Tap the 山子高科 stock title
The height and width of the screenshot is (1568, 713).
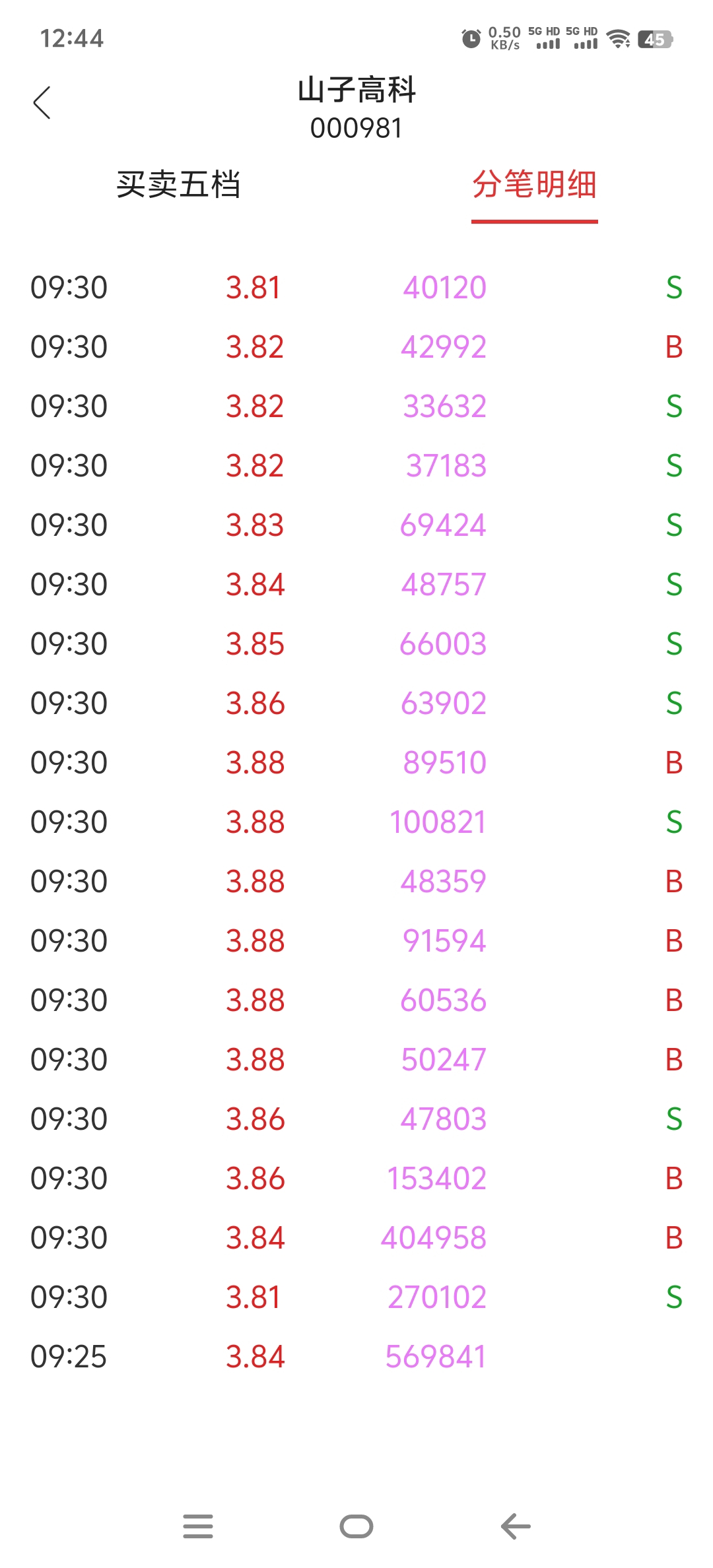tap(356, 90)
